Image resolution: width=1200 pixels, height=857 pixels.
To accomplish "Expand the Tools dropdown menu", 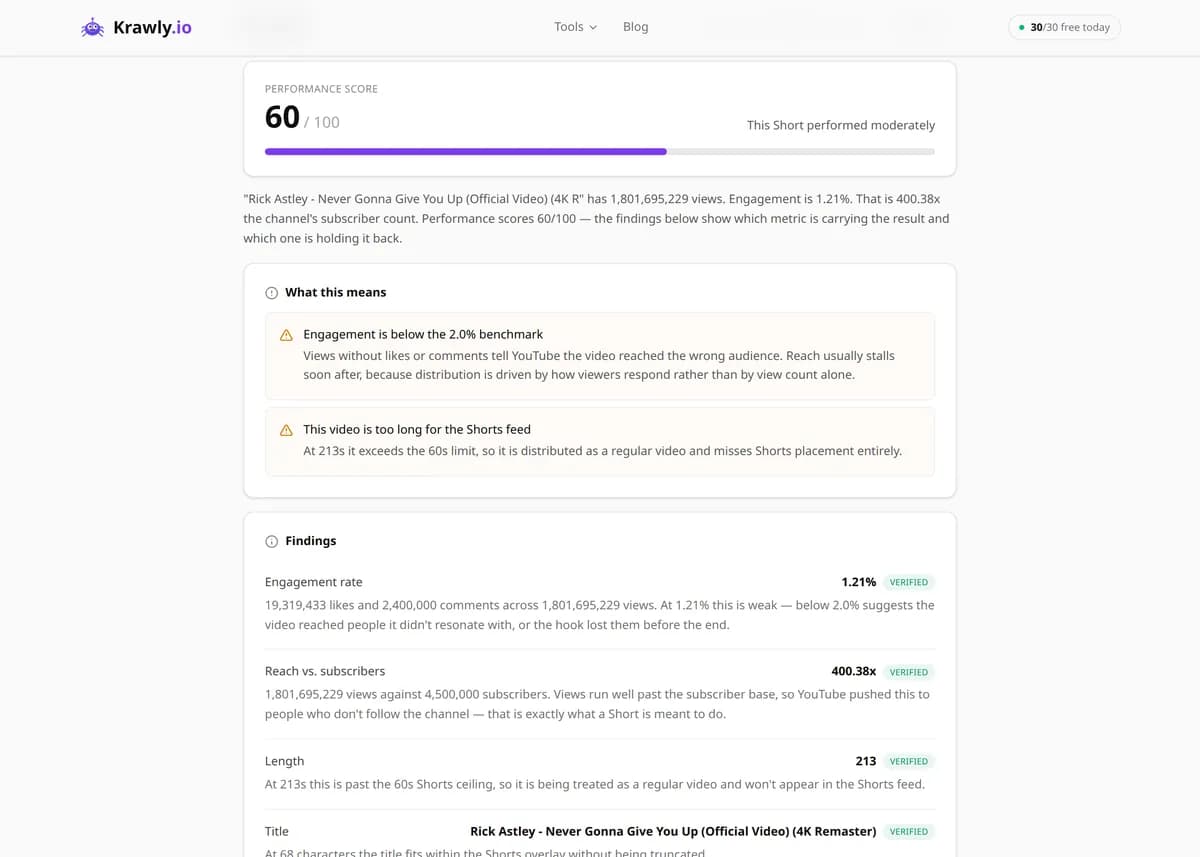I will [575, 27].
